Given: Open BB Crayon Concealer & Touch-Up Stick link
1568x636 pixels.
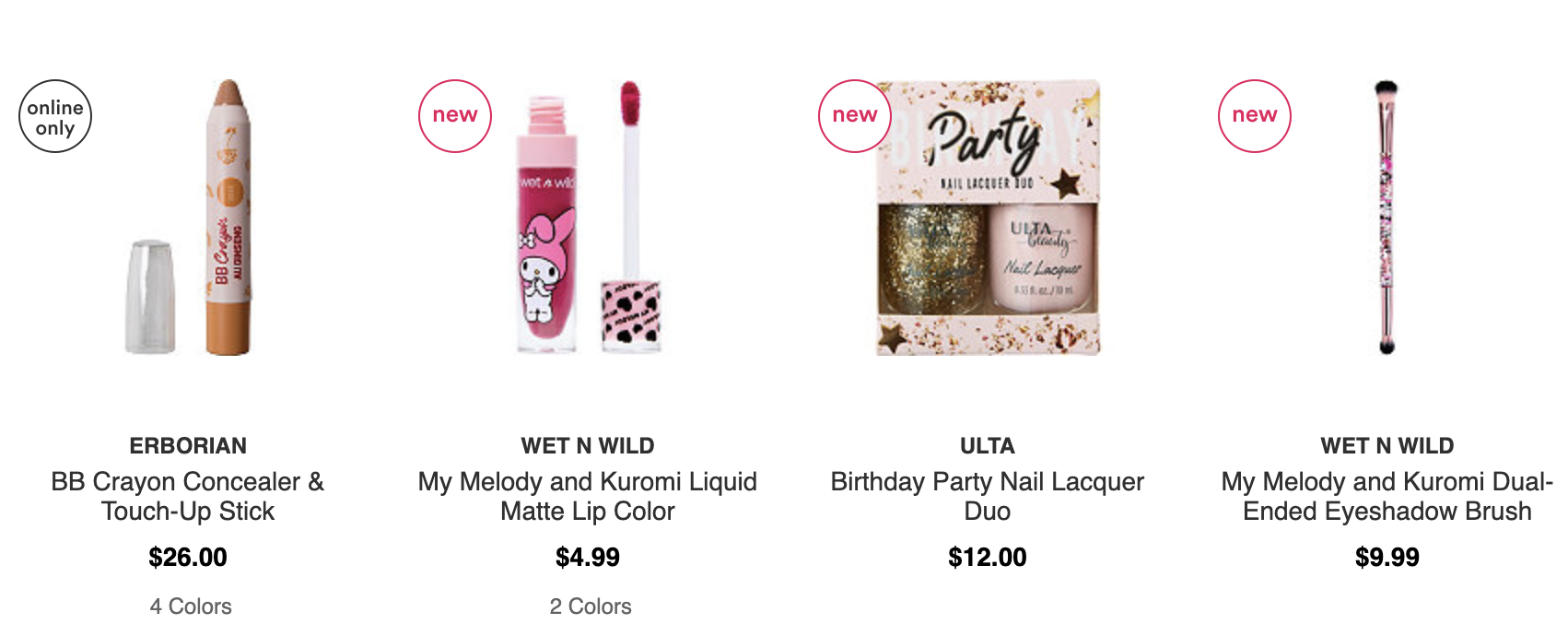Looking at the screenshot, I should point(188,496).
